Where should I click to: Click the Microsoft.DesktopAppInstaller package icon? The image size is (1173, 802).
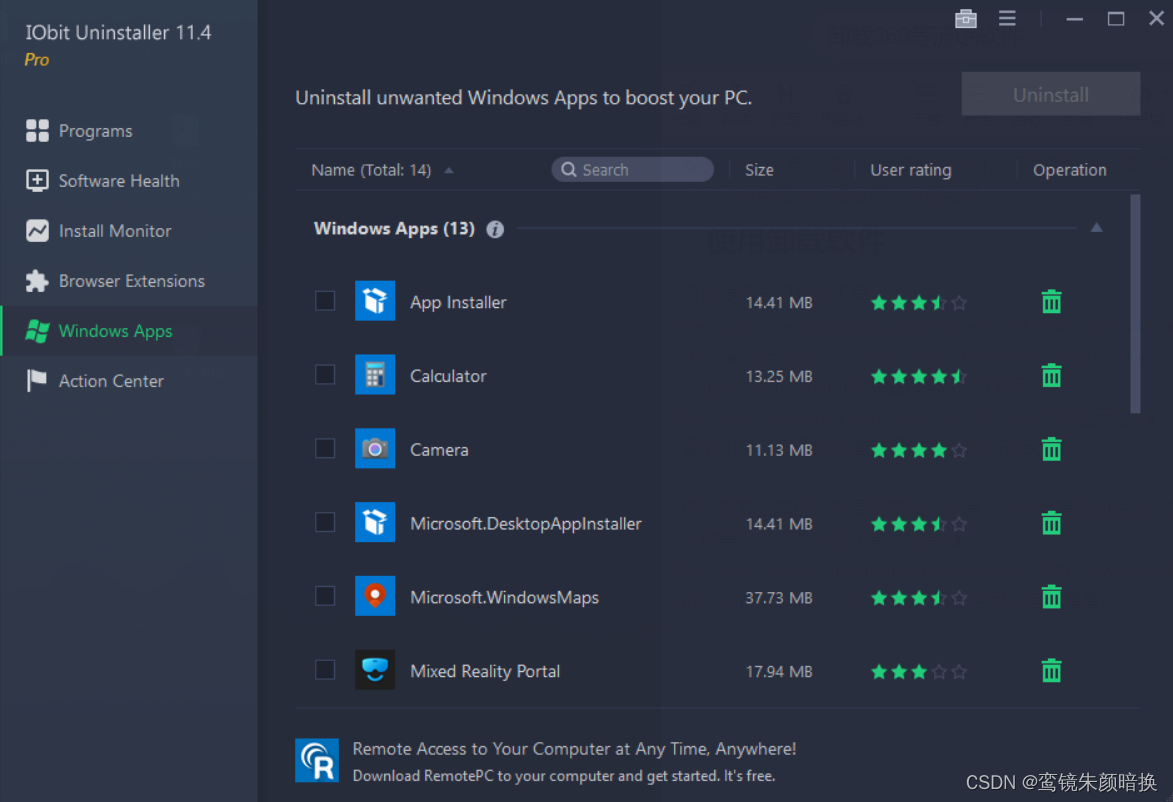click(x=375, y=522)
